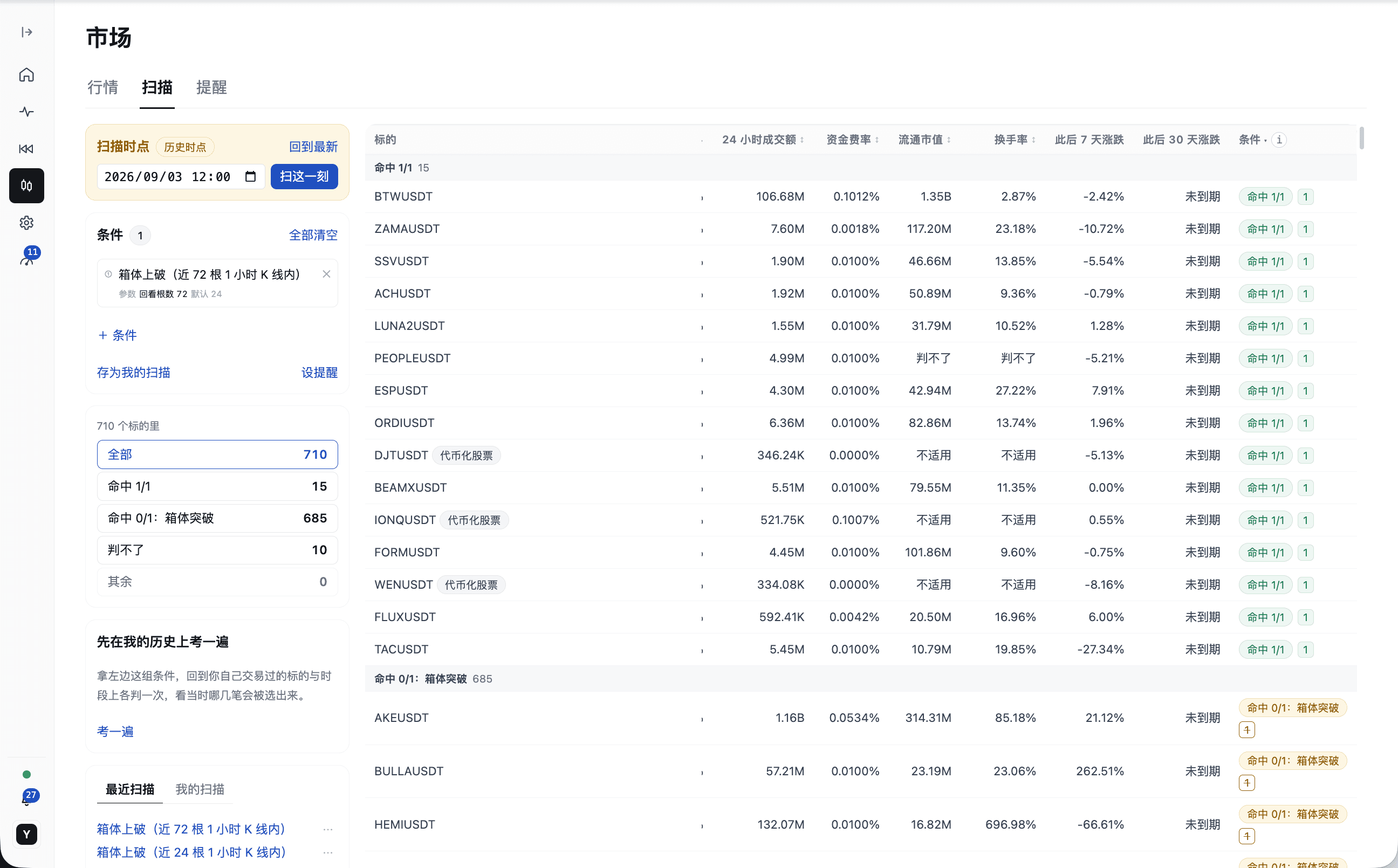Remove the 箱体上破 condition with X
Viewport: 1398px width, 868px height.
tap(326, 274)
